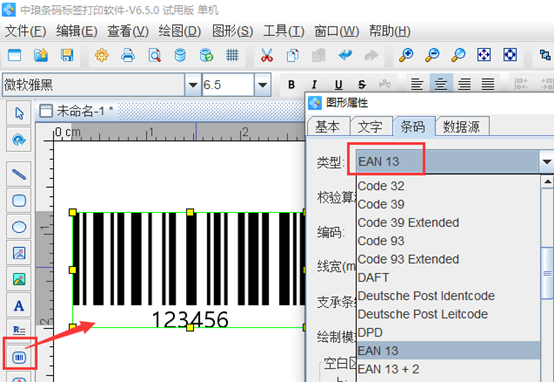Open the 工具(T) menu

(284, 31)
